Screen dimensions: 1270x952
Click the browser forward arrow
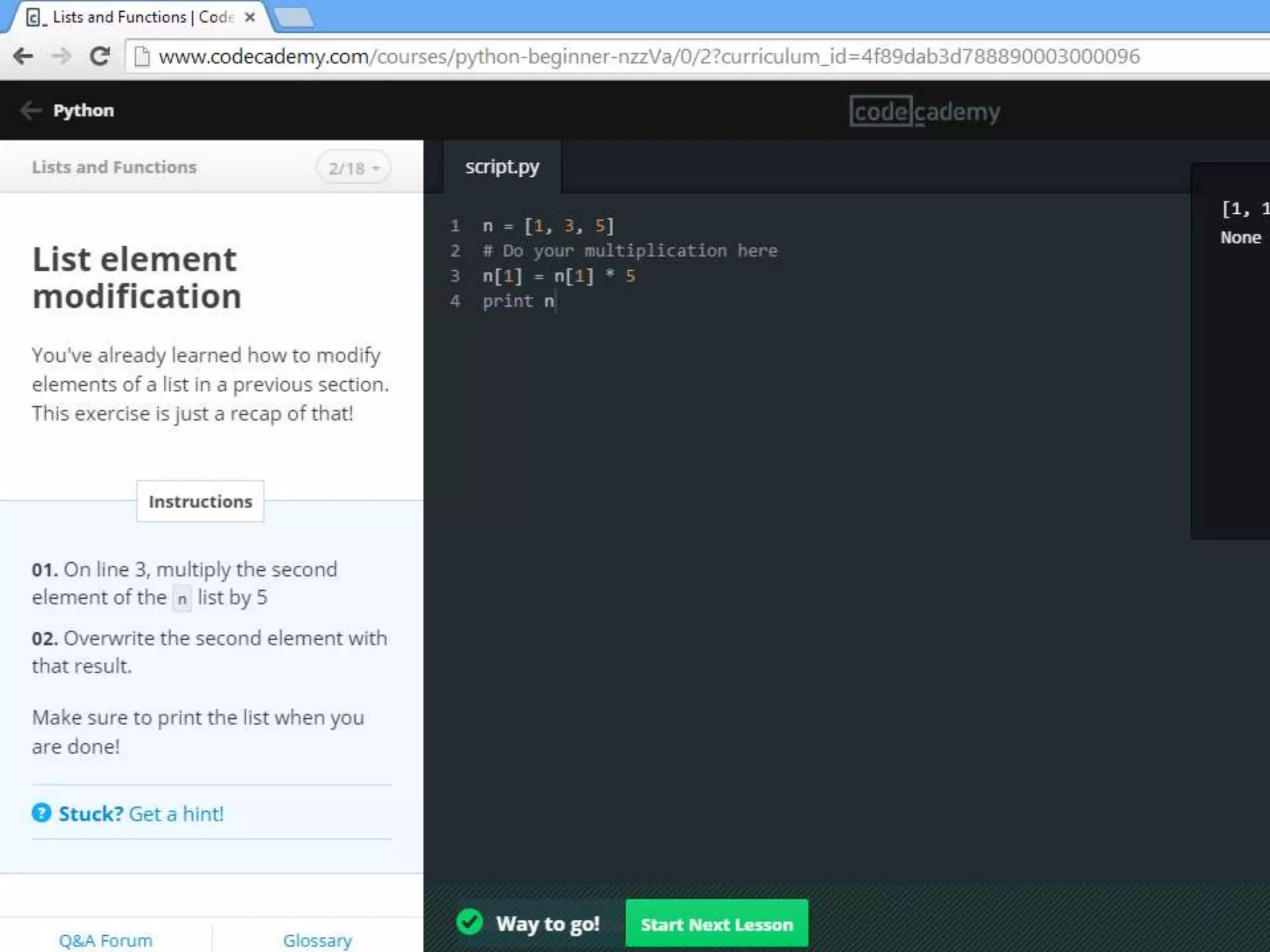(61, 56)
